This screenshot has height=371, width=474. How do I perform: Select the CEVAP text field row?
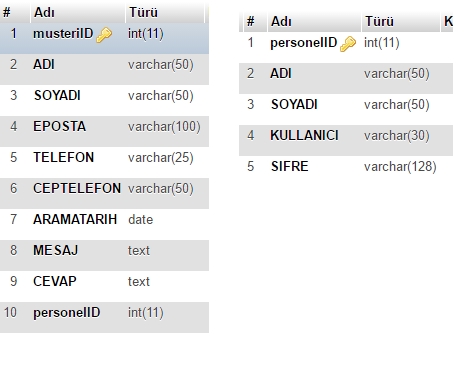point(104,286)
